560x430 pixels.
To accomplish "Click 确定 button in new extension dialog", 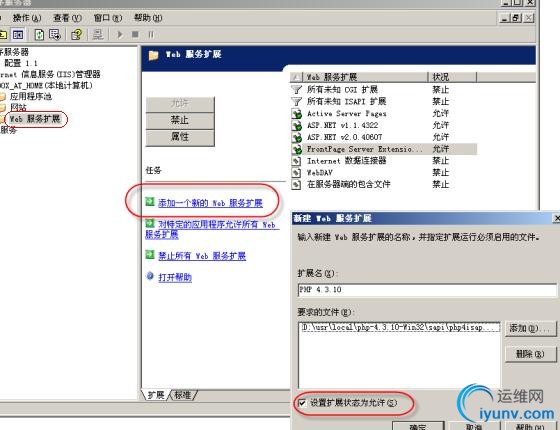I will pos(418,426).
